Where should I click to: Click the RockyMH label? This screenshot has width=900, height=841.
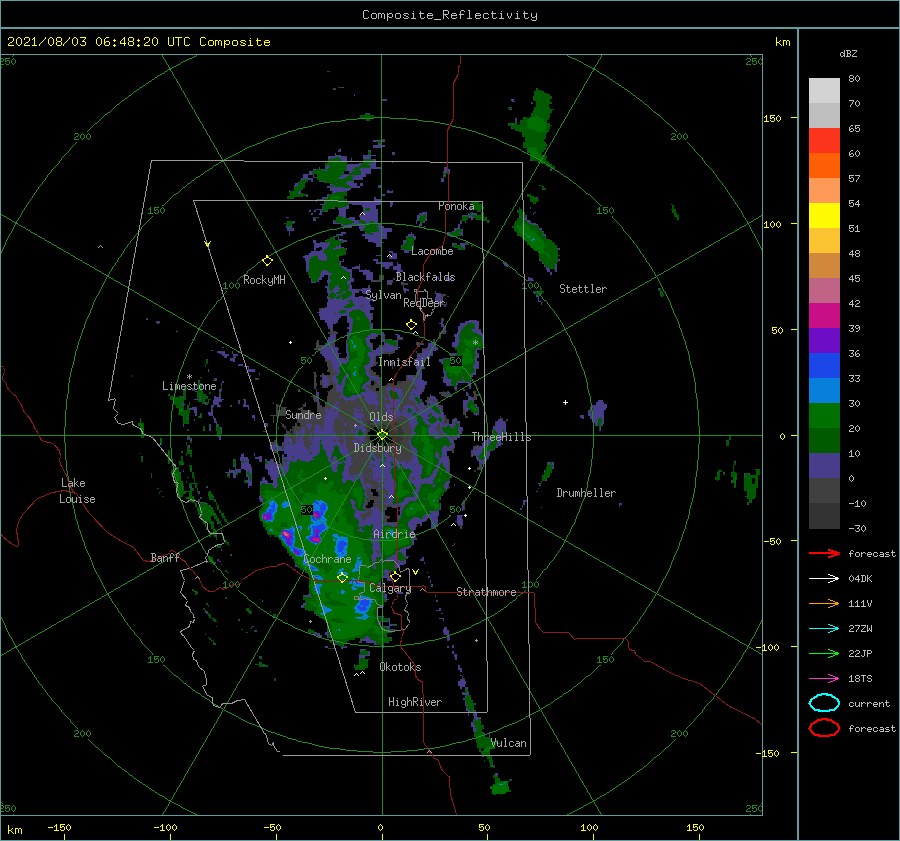(x=264, y=280)
